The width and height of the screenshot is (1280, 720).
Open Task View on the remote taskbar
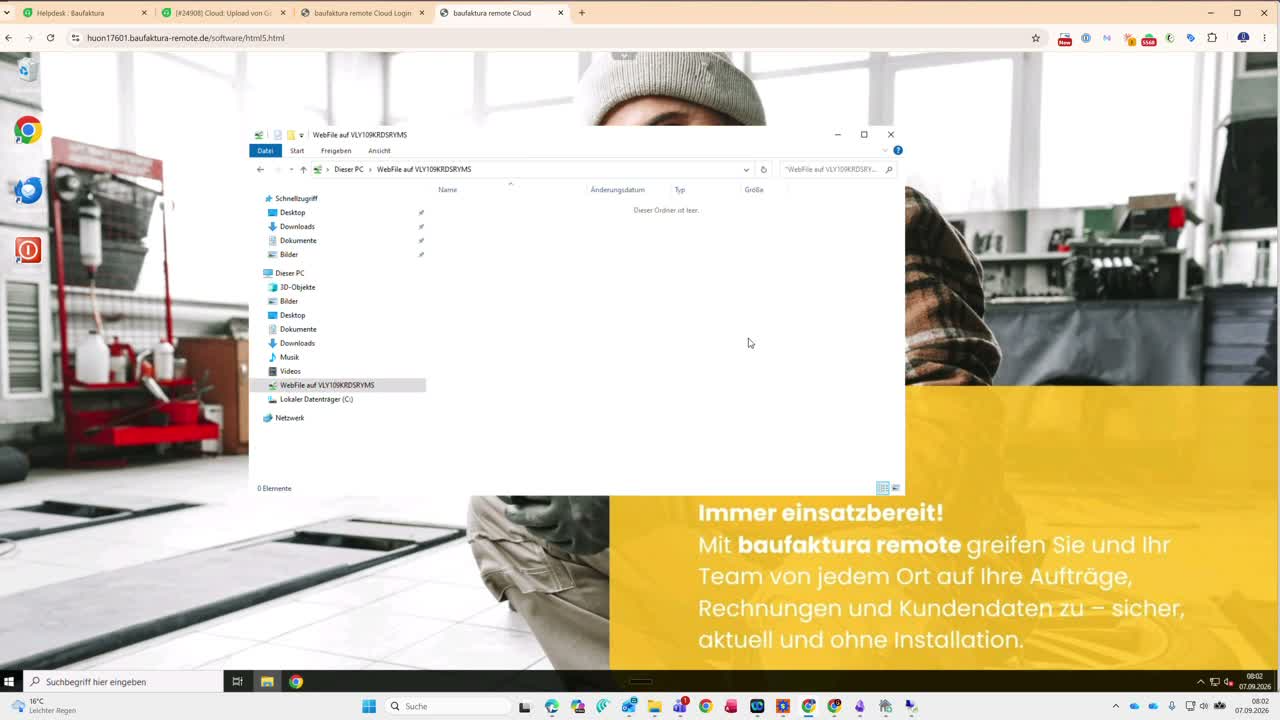pyautogui.click(x=238, y=682)
